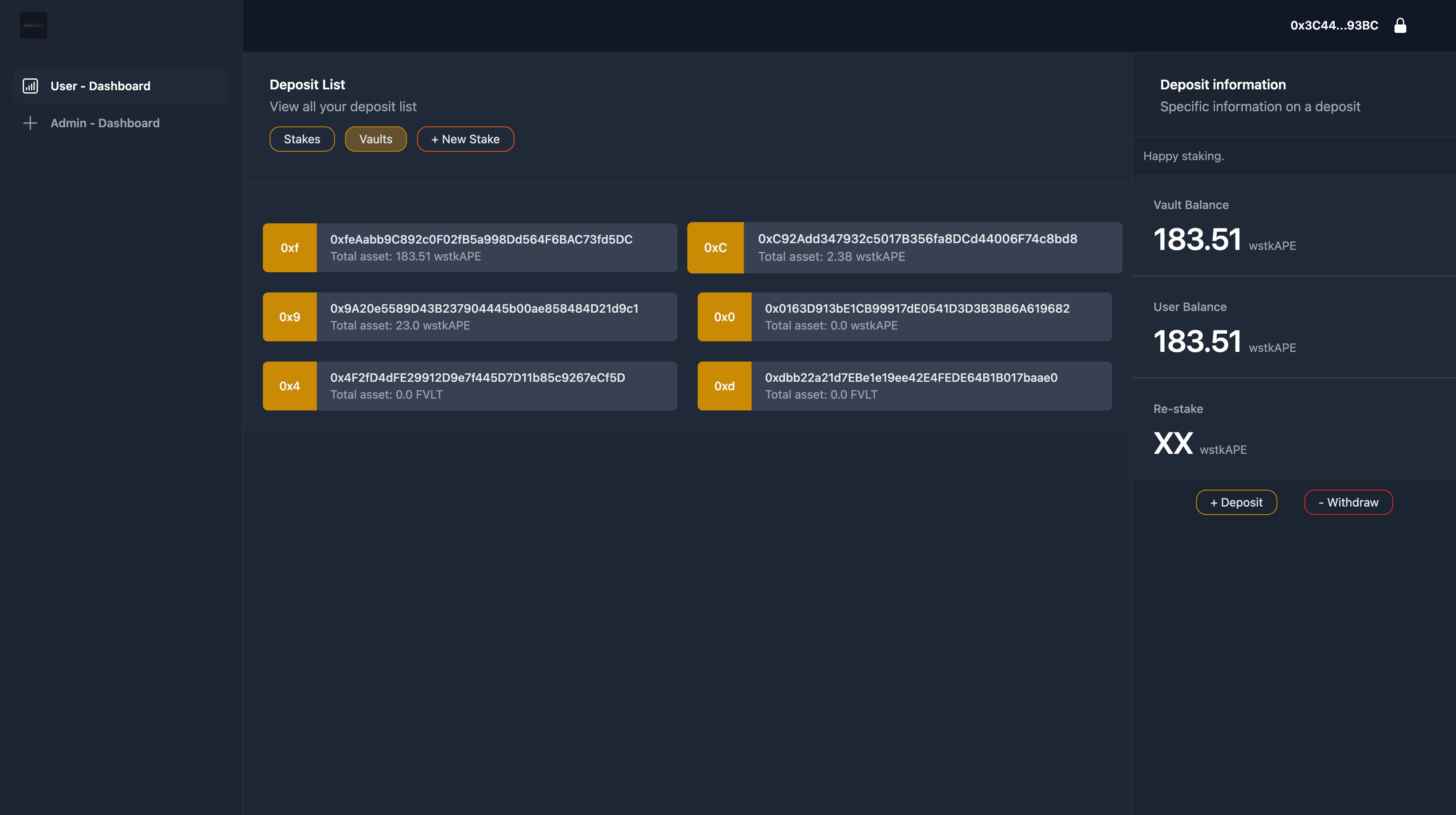Click 'Specific information on a deposit' subtitle
The width and height of the screenshot is (1456, 815).
[1260, 107]
